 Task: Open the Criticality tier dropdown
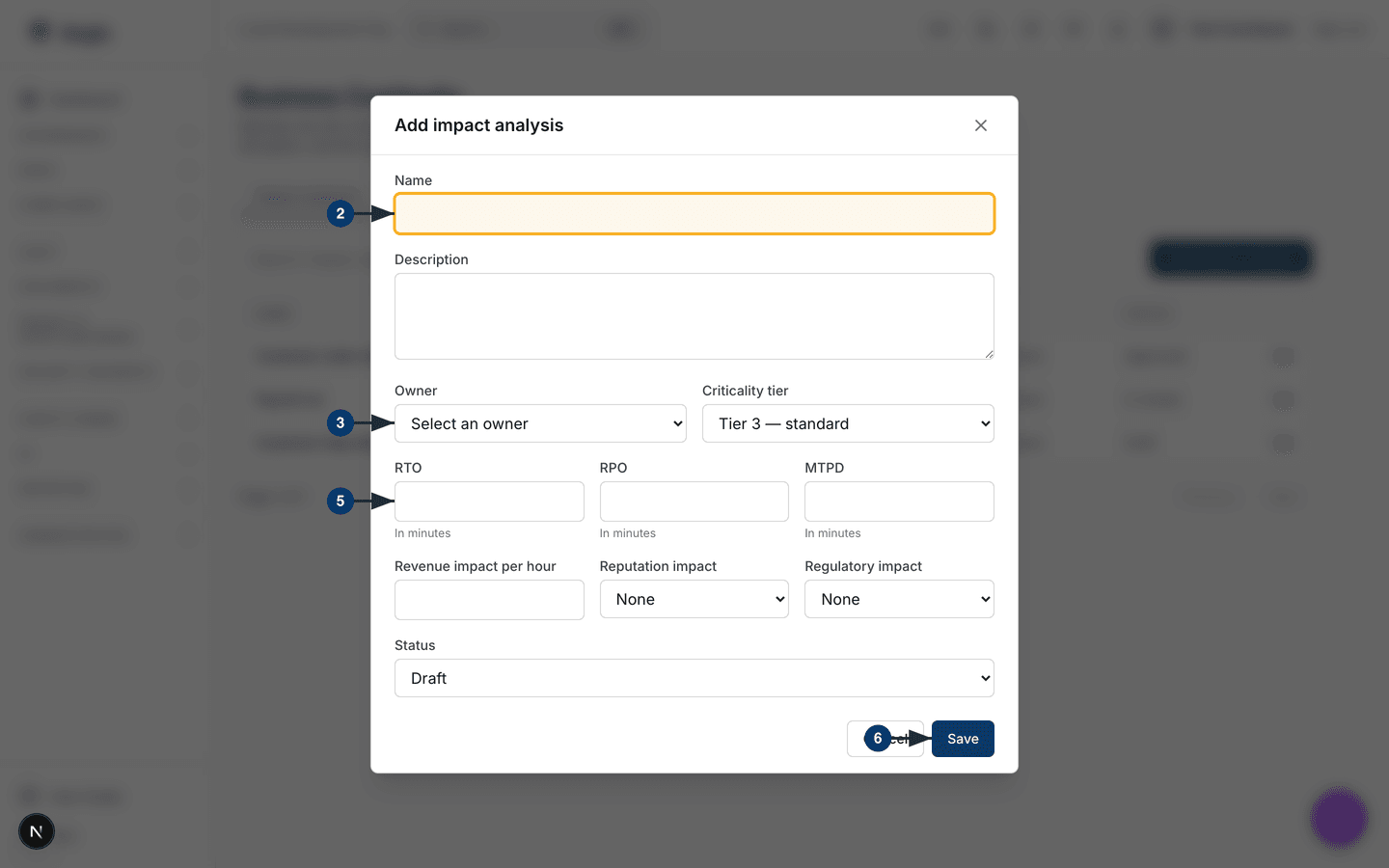(848, 423)
